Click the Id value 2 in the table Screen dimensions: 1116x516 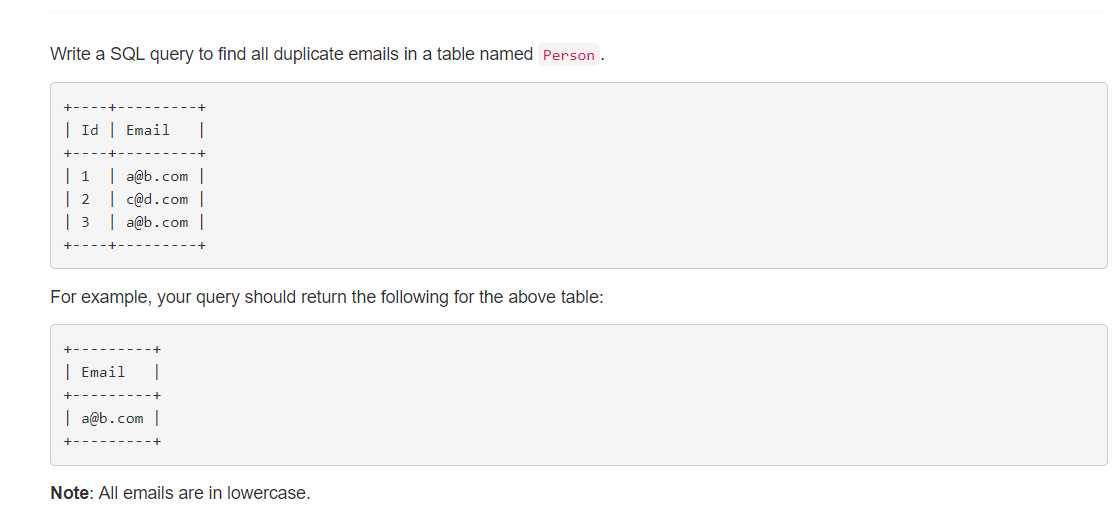(85, 199)
